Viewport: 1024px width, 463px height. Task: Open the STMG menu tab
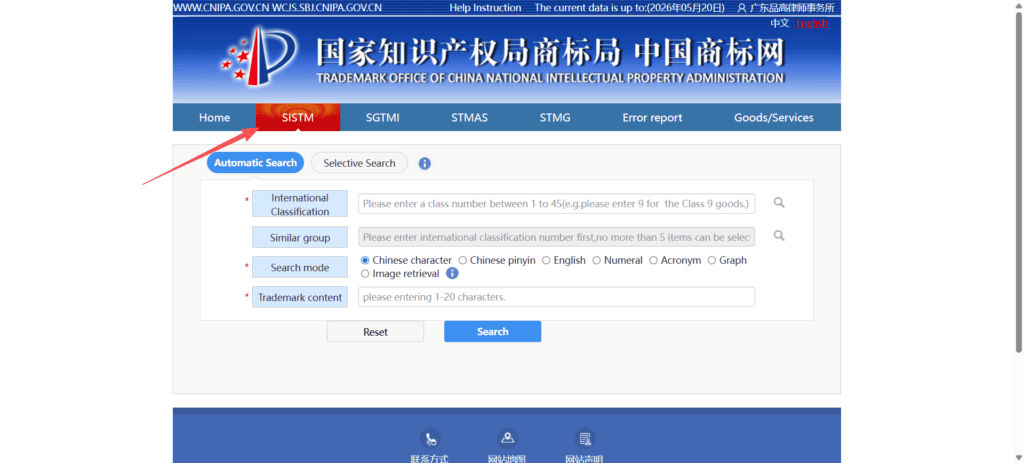point(555,118)
